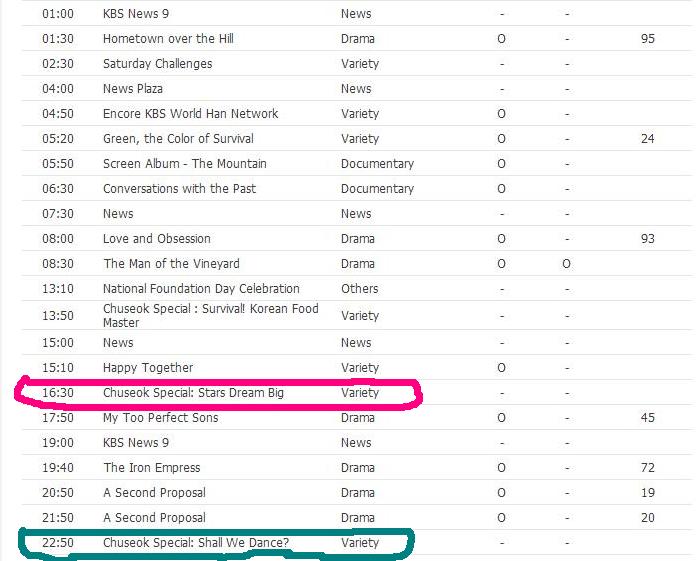Click second O mark in Man of the Vineyard row
Image resolution: width=697 pixels, height=561 pixels.
tap(566, 264)
